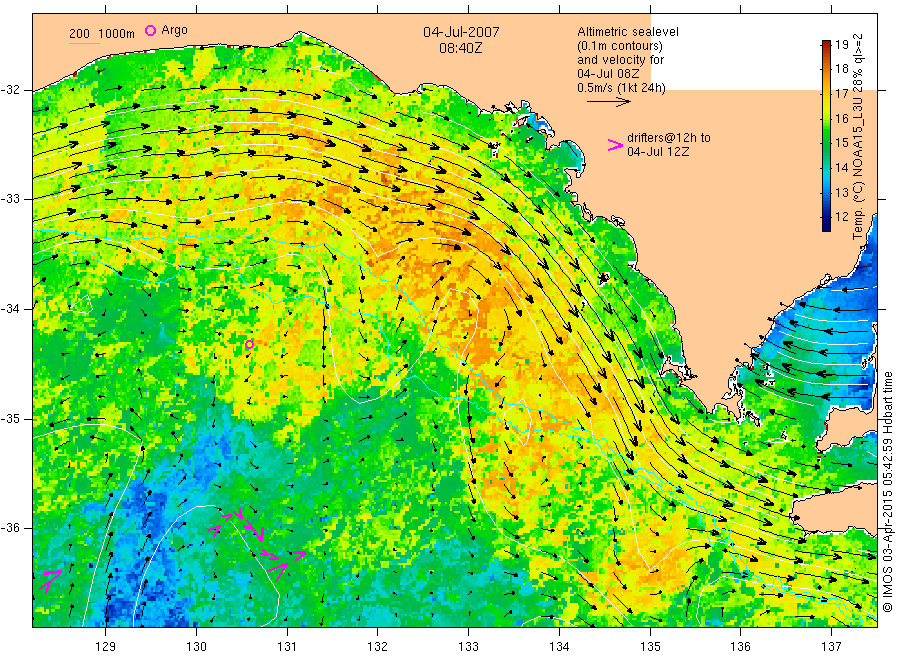Click the longitude label 137
This screenshot has width=900, height=660.
831,646
